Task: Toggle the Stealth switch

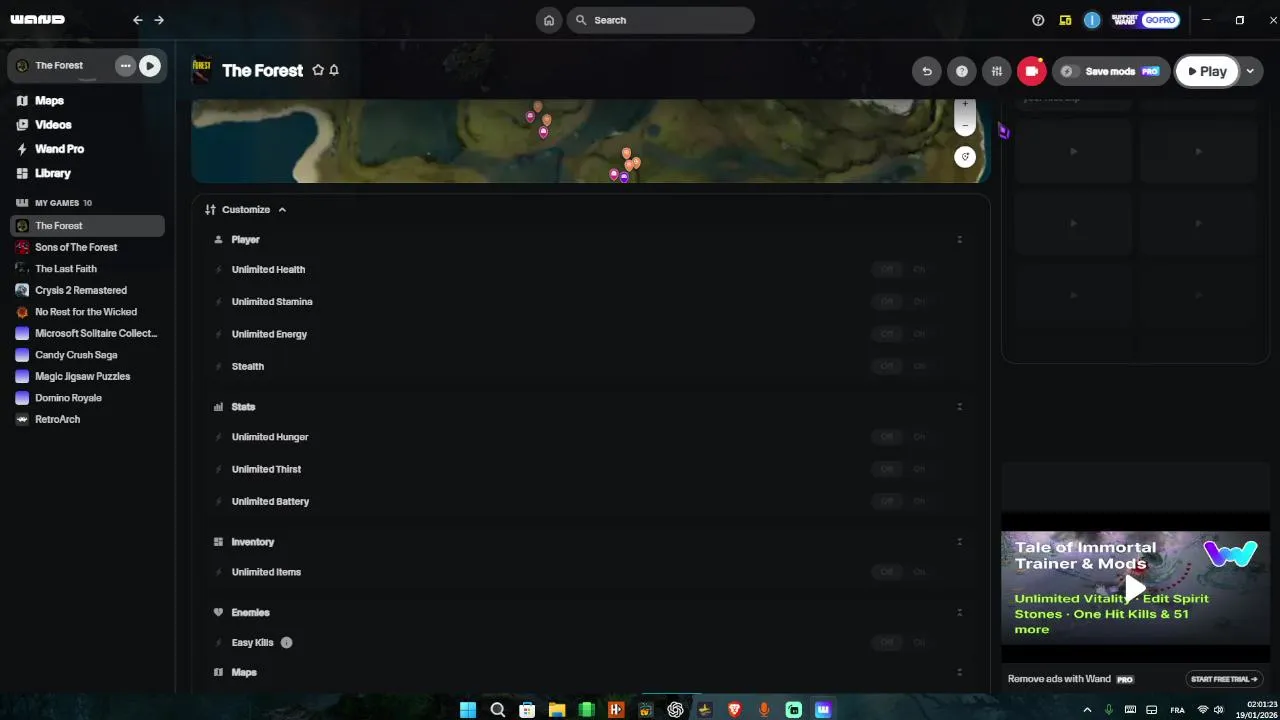Action: point(903,366)
